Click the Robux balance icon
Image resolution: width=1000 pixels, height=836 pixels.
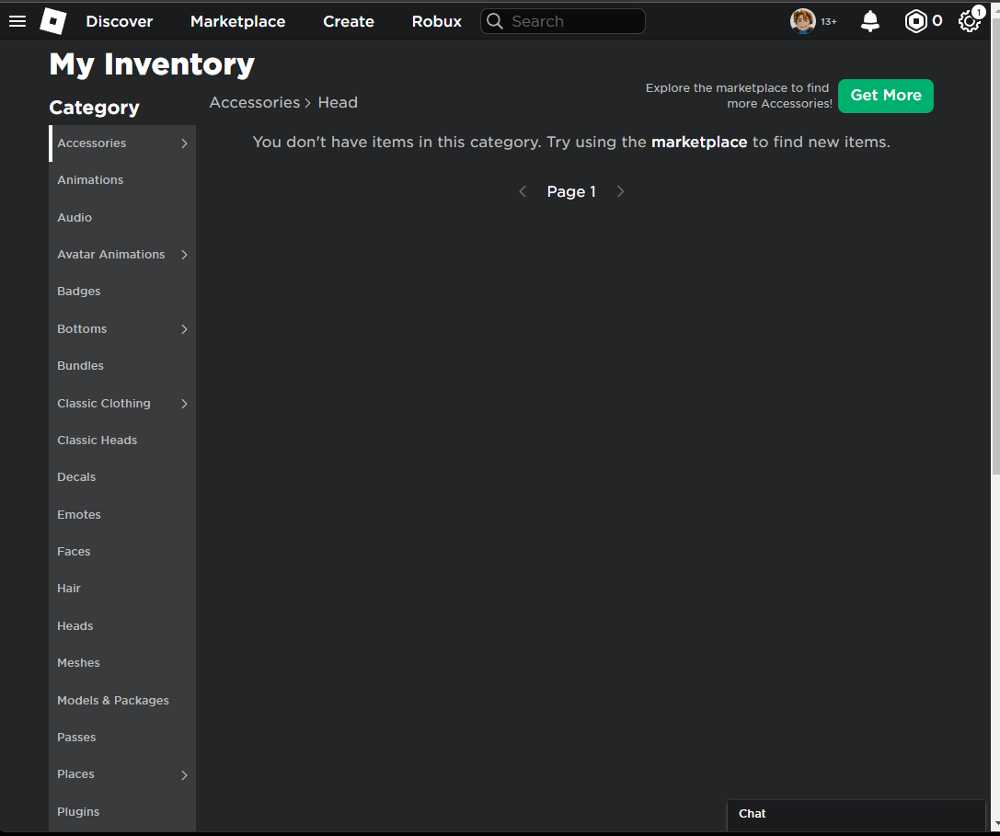[916, 21]
